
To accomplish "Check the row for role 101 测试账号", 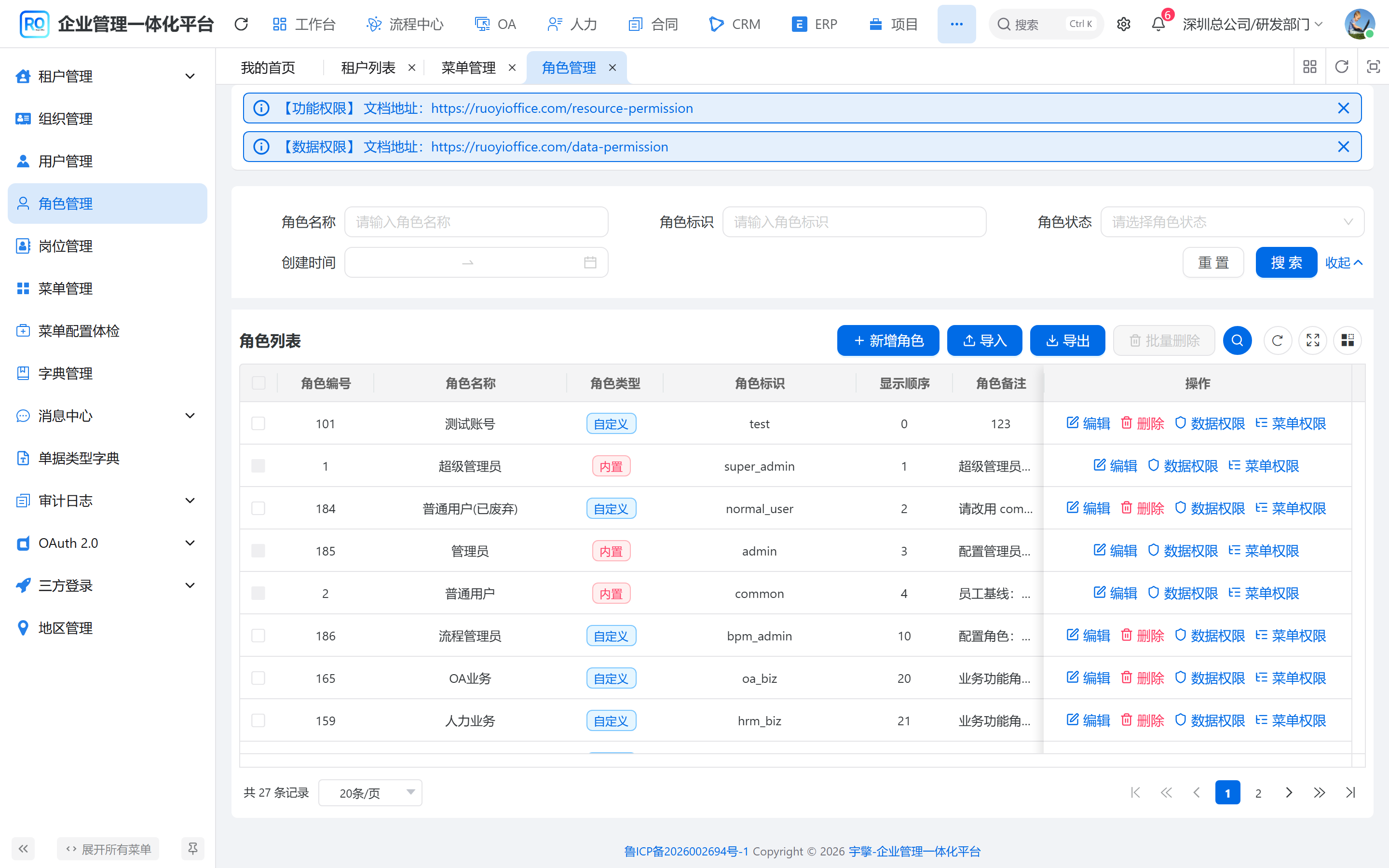I will coord(259,423).
